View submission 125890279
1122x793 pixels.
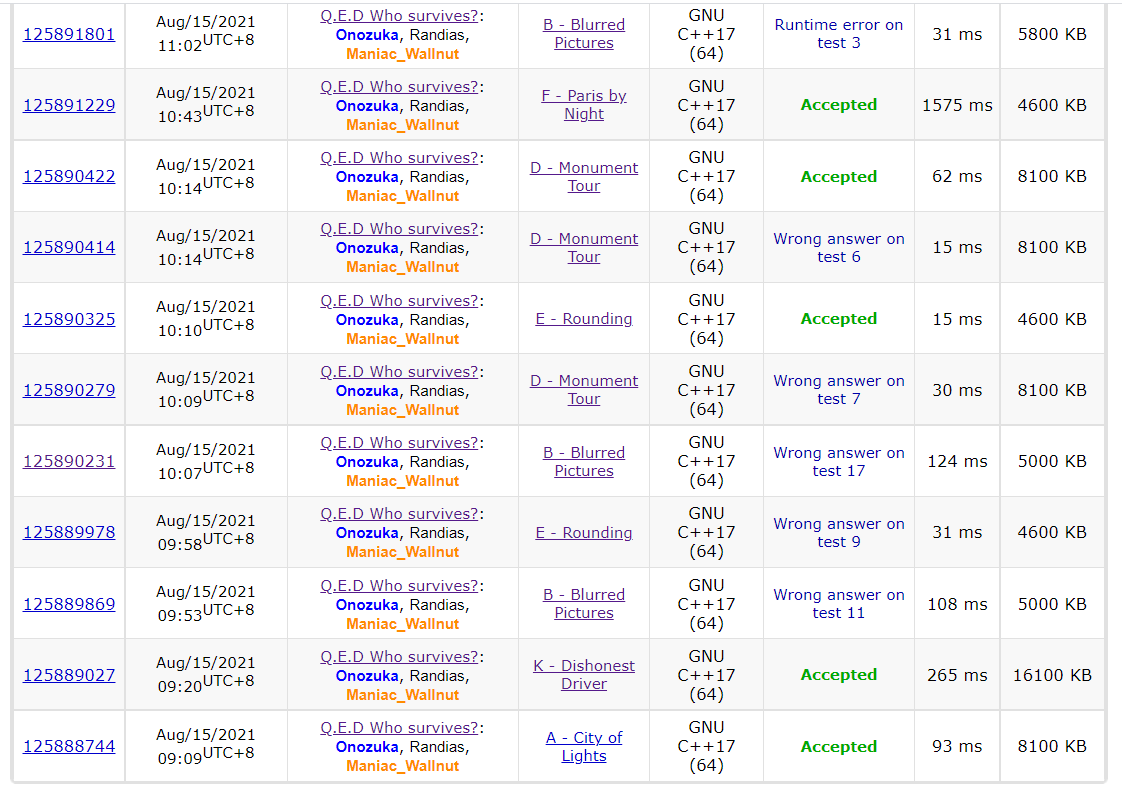pos(69,390)
